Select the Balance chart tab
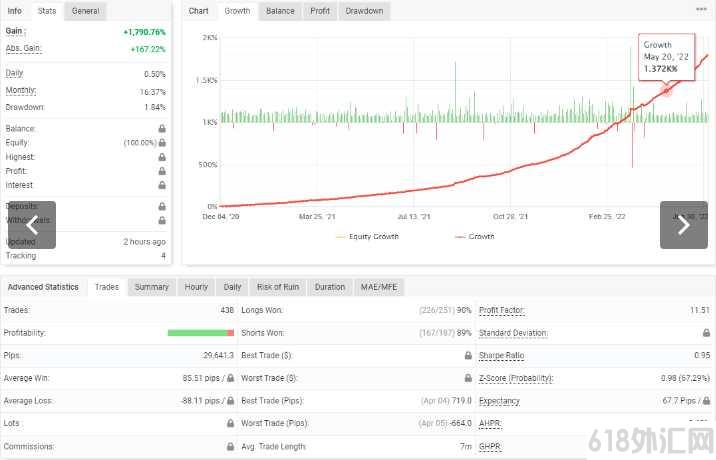This screenshot has width=716, height=460. pyautogui.click(x=280, y=11)
